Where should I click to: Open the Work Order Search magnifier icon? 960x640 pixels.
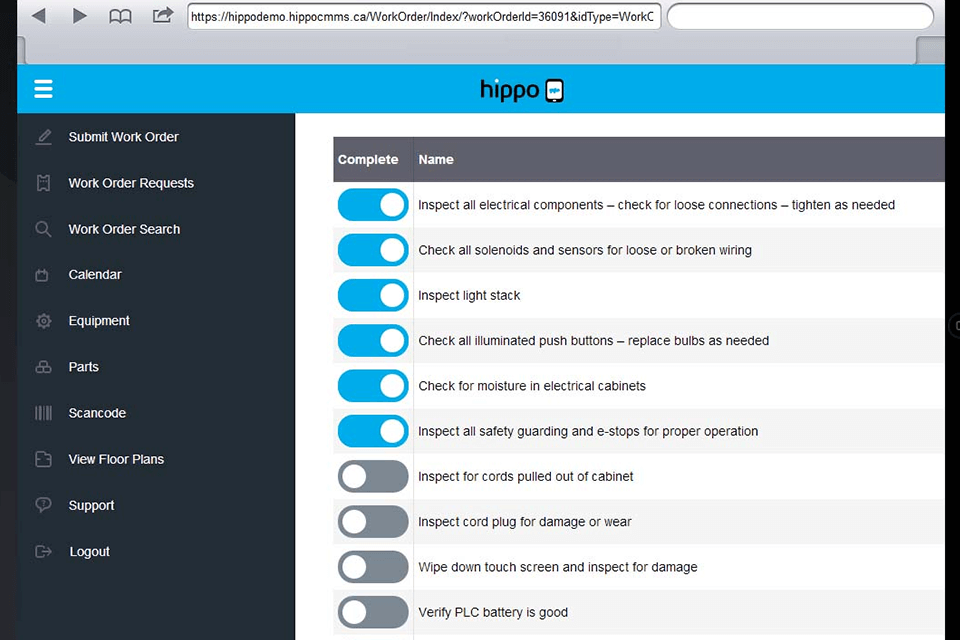tap(43, 228)
